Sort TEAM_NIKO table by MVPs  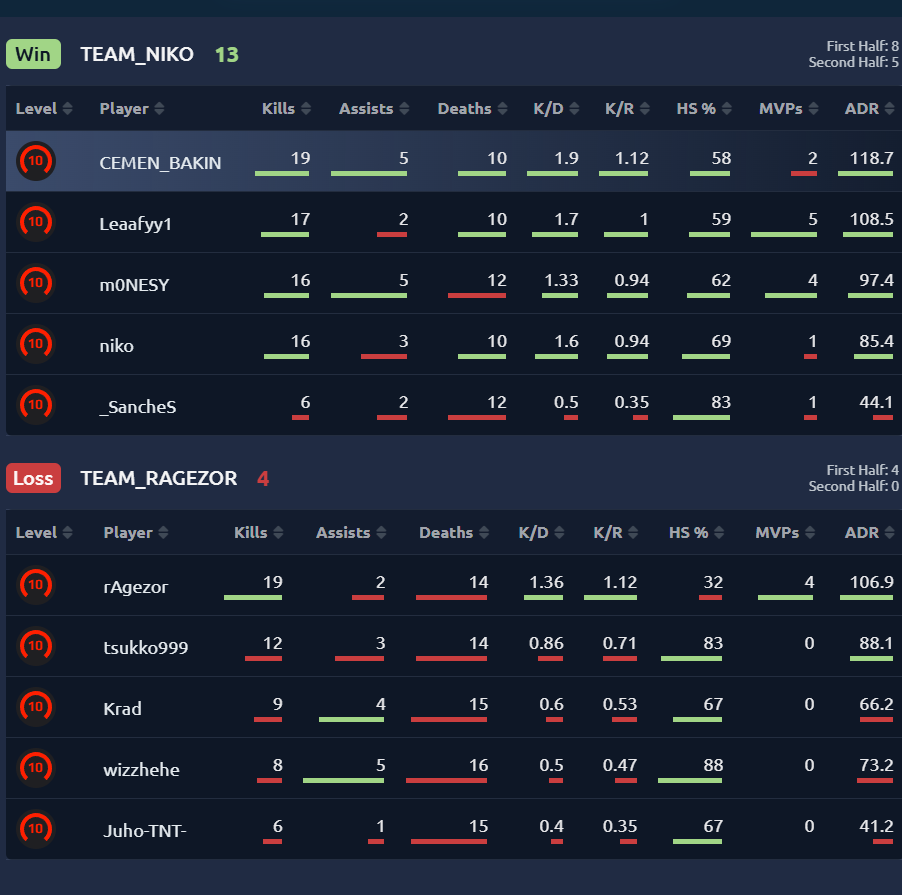[x=789, y=109]
